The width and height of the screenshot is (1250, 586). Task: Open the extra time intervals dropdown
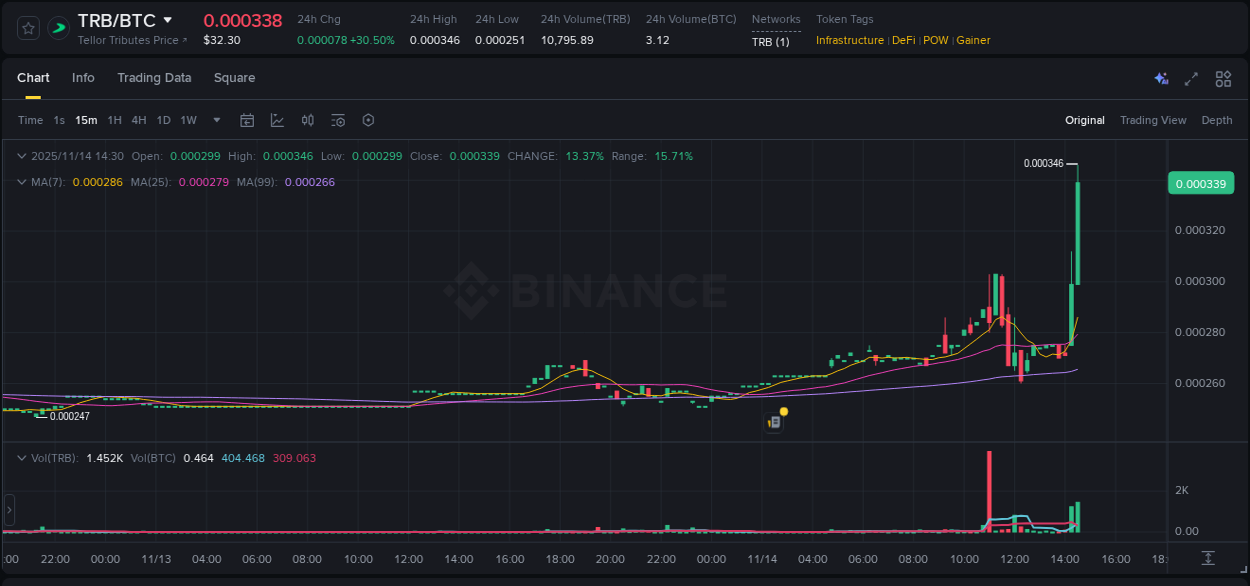tap(215, 119)
